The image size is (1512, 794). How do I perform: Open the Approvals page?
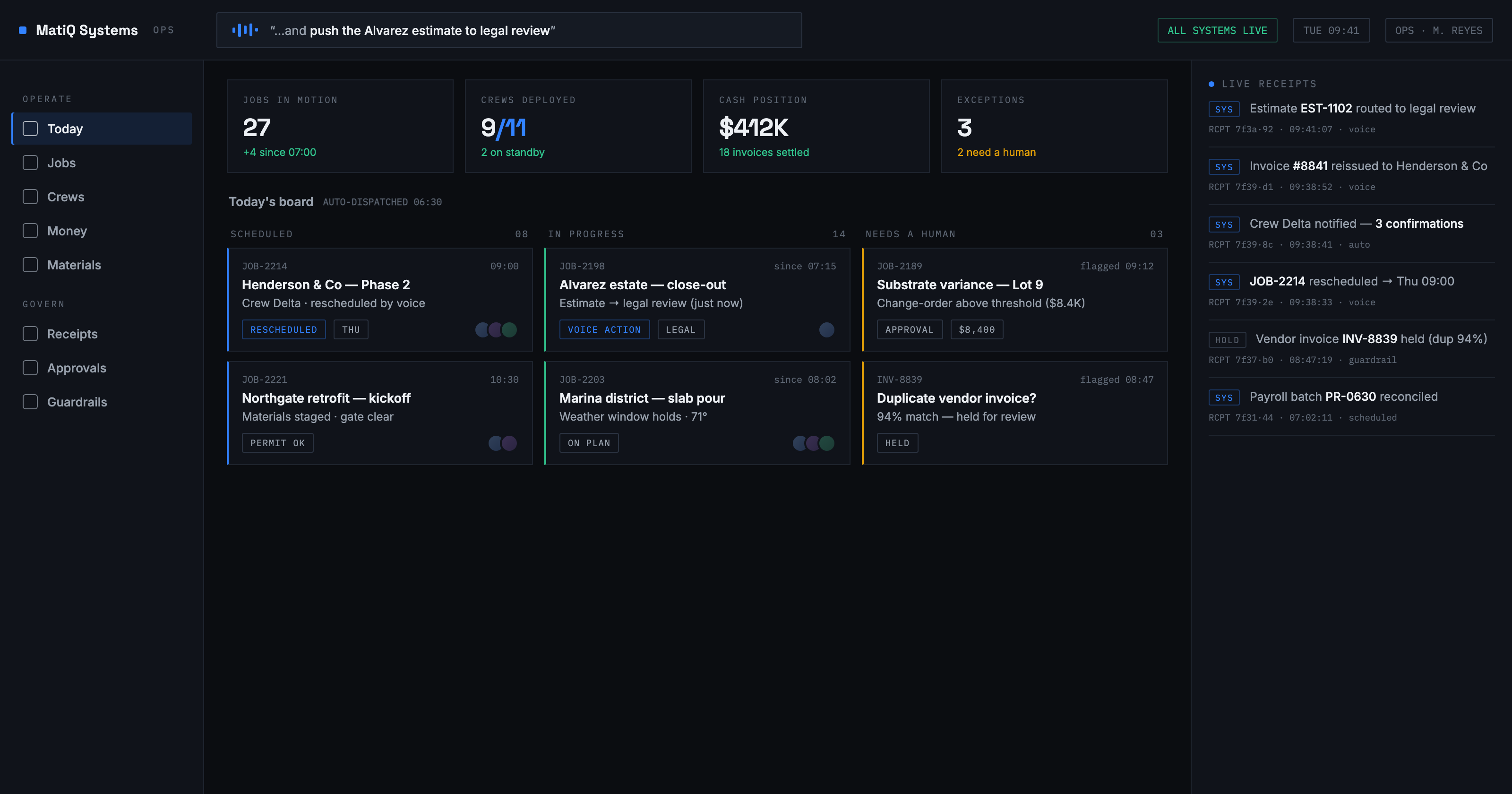click(102, 368)
